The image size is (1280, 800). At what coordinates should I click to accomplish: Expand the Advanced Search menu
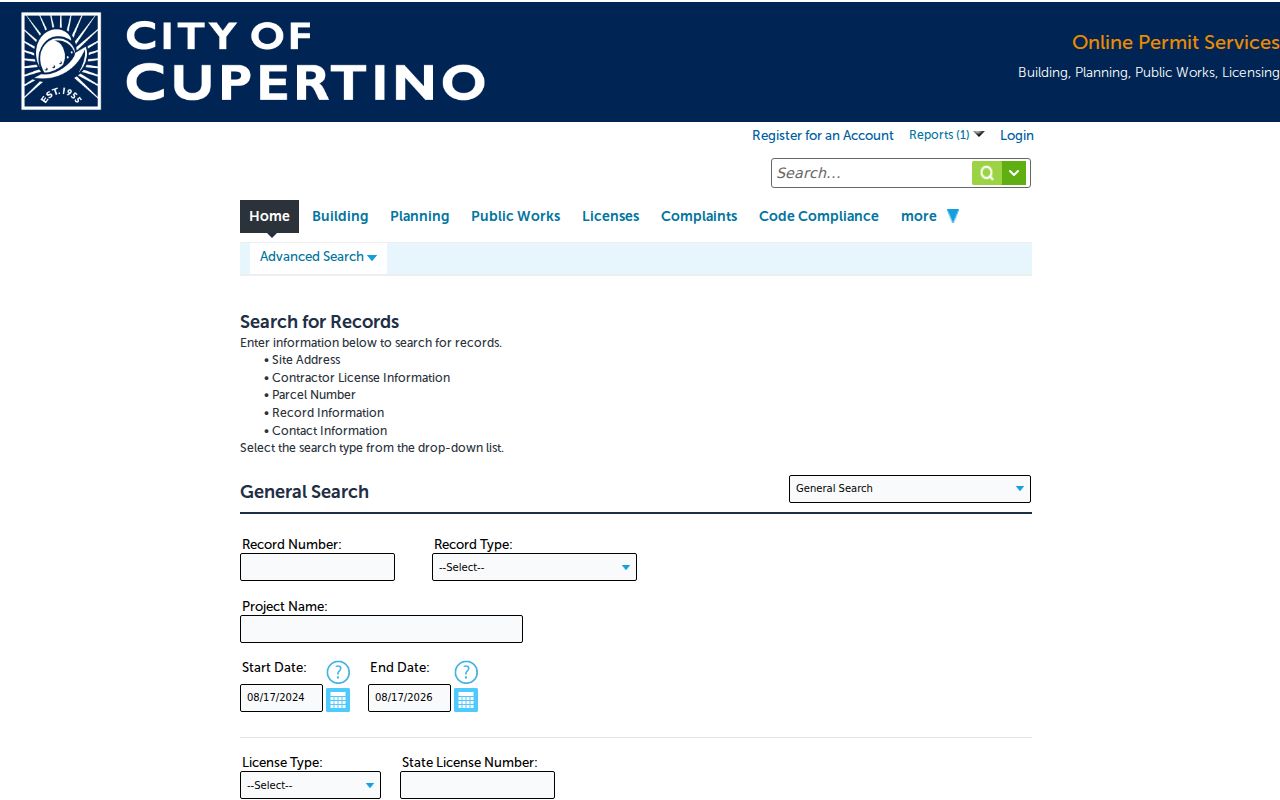point(318,257)
